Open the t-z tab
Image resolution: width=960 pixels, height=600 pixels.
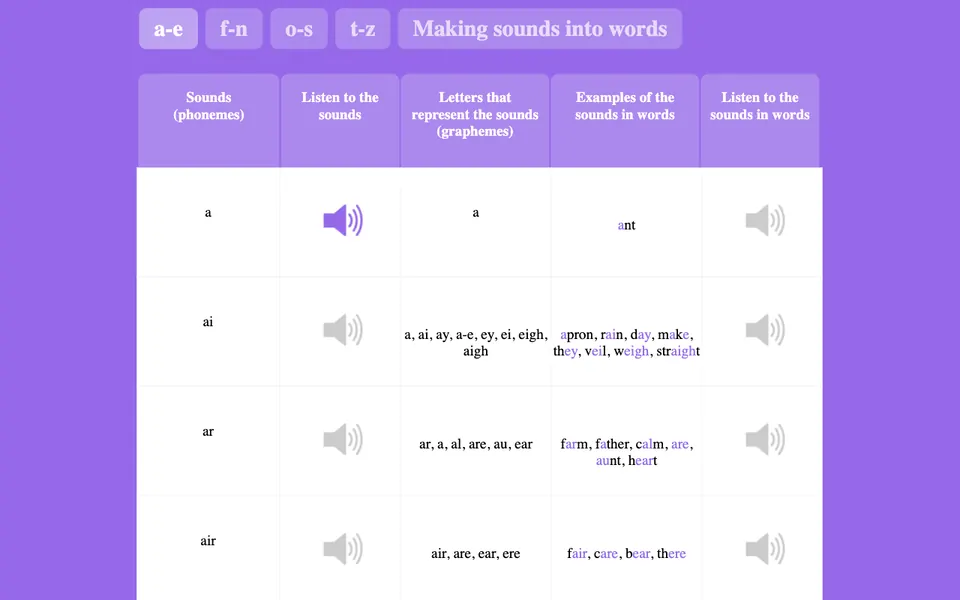[x=362, y=29]
